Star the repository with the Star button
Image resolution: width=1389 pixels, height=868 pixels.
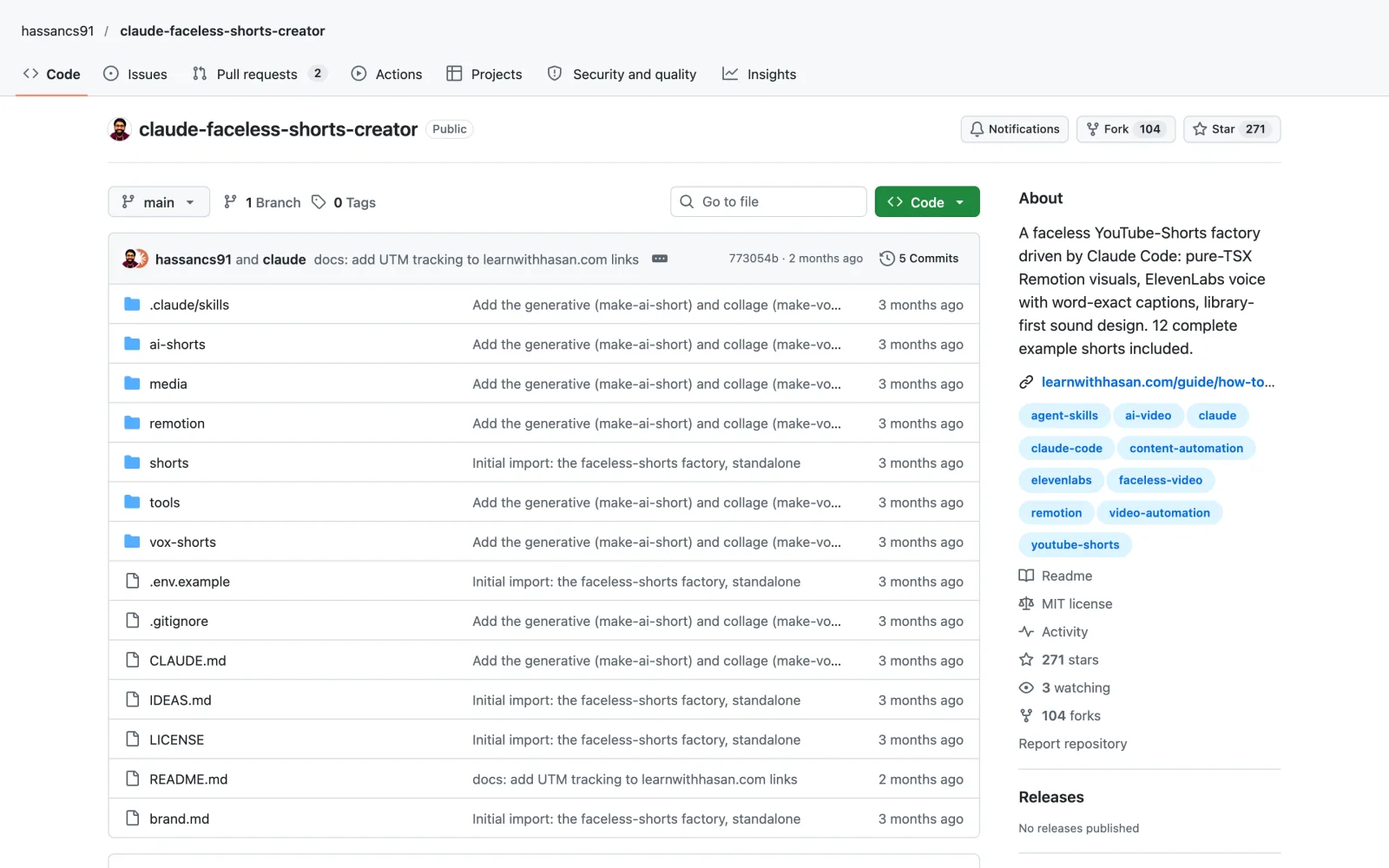click(x=1232, y=129)
